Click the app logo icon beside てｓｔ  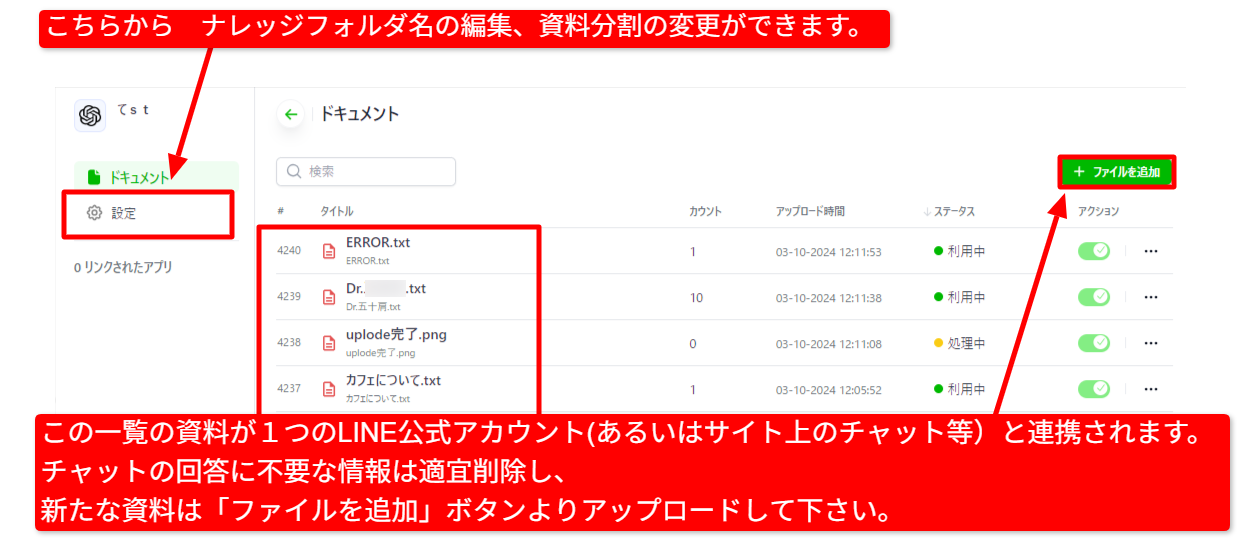(x=90, y=116)
